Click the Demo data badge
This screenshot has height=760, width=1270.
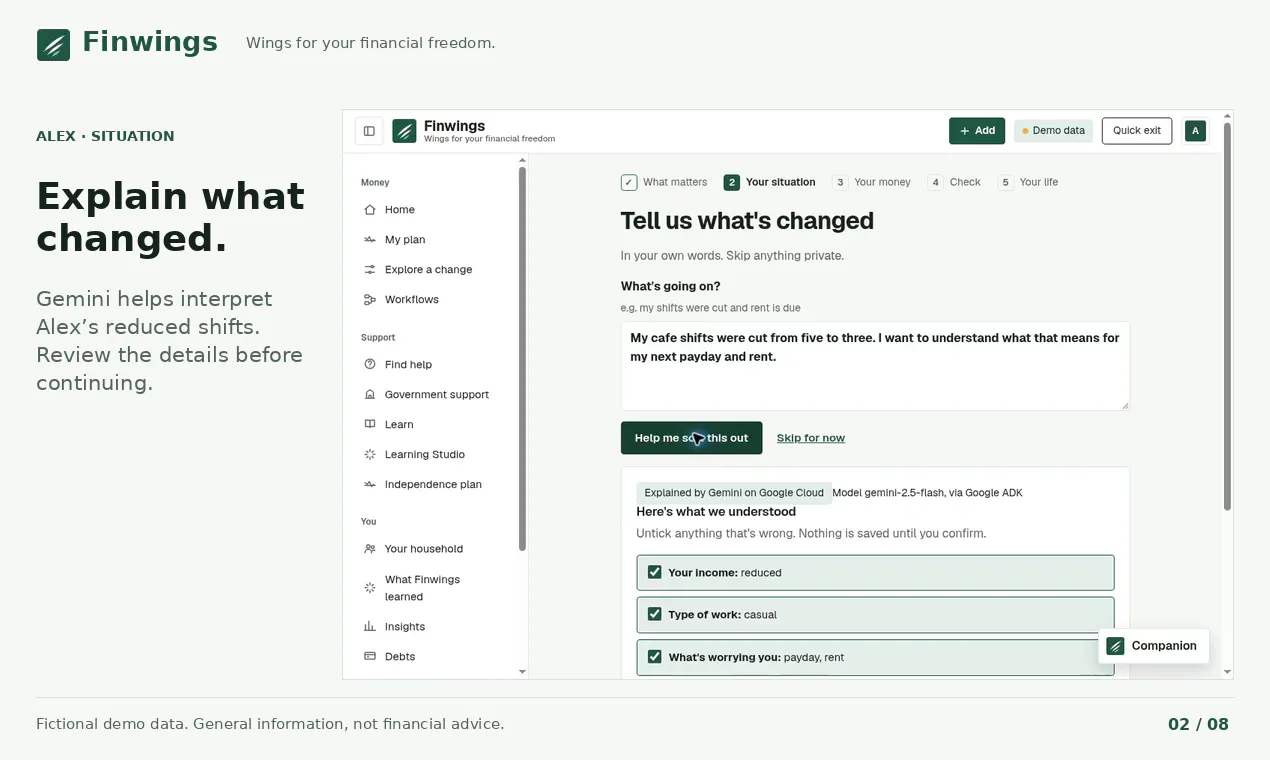[x=1054, y=131]
